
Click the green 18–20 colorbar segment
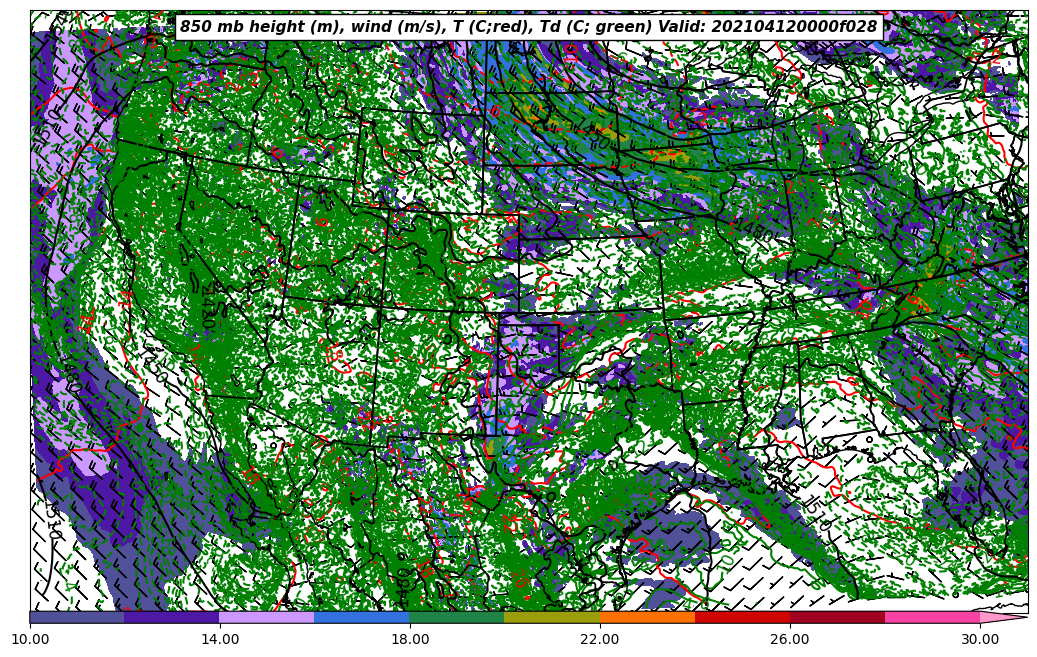tap(457, 617)
